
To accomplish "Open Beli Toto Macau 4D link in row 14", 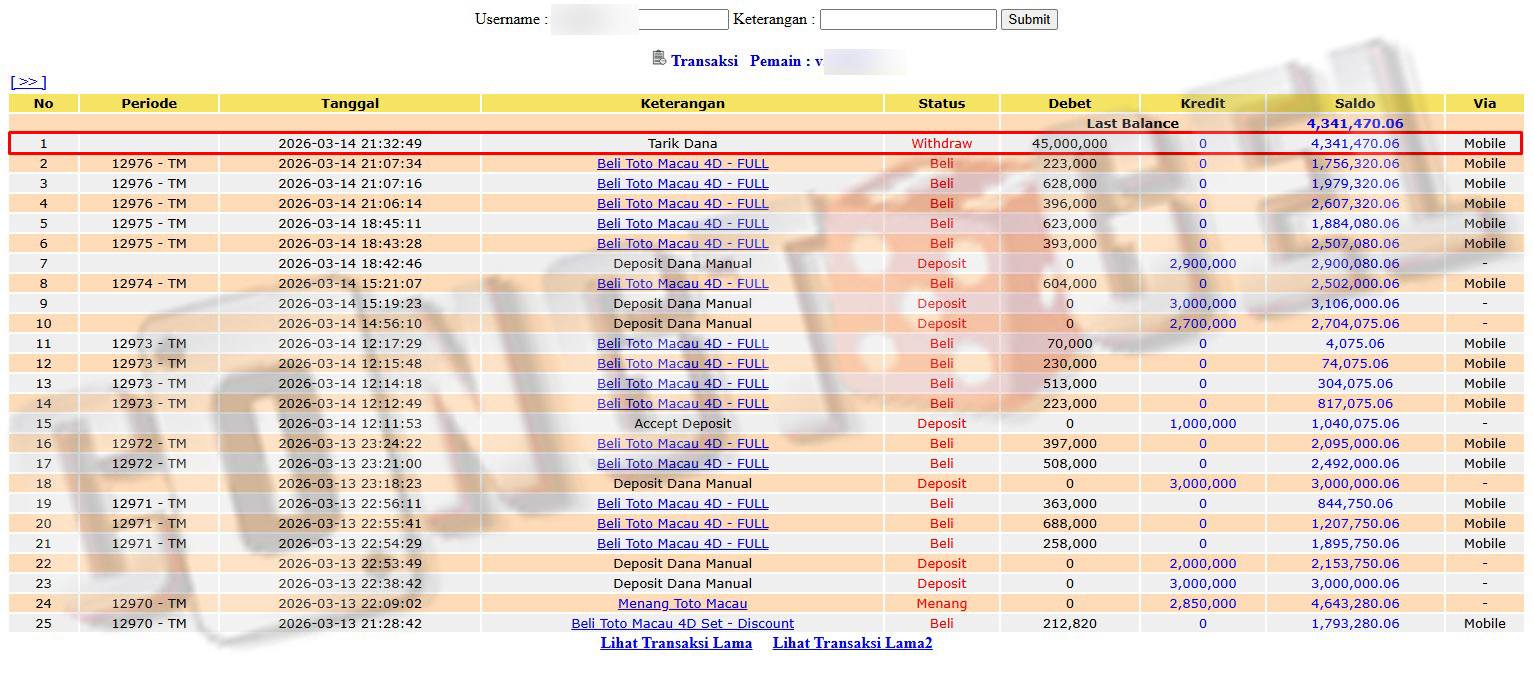I will point(682,404).
